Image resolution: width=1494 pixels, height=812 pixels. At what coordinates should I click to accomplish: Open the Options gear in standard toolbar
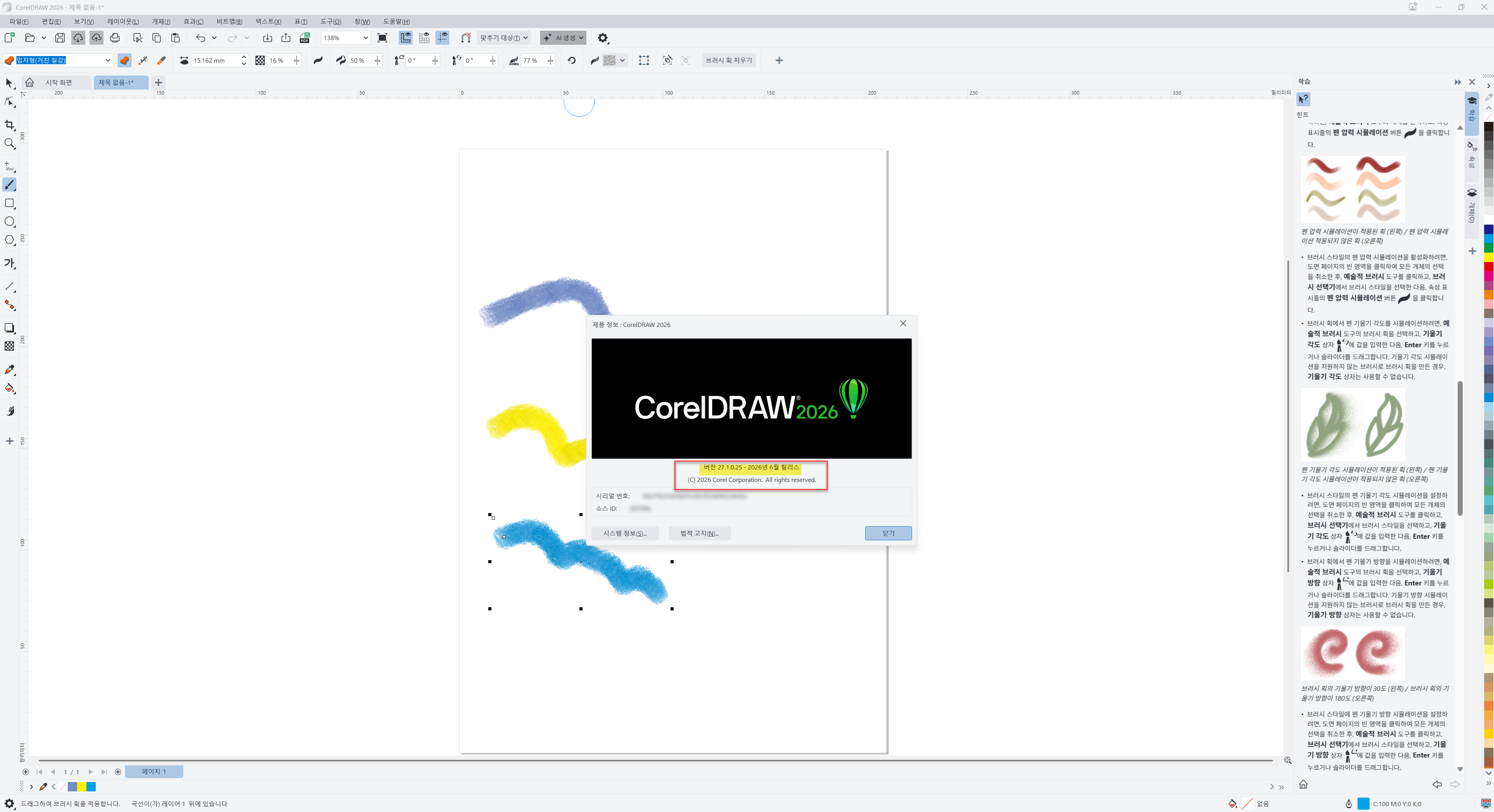tap(603, 38)
